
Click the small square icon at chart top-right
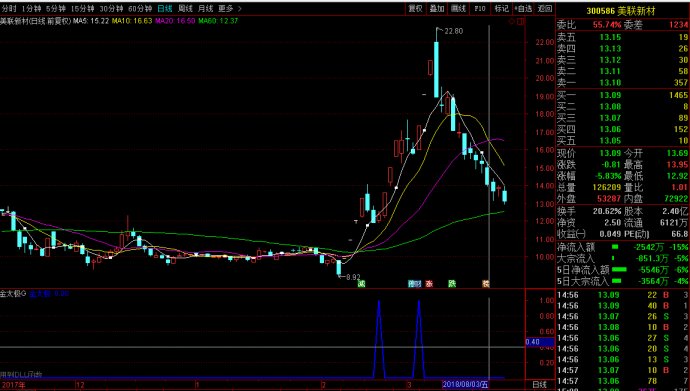tap(521, 21)
